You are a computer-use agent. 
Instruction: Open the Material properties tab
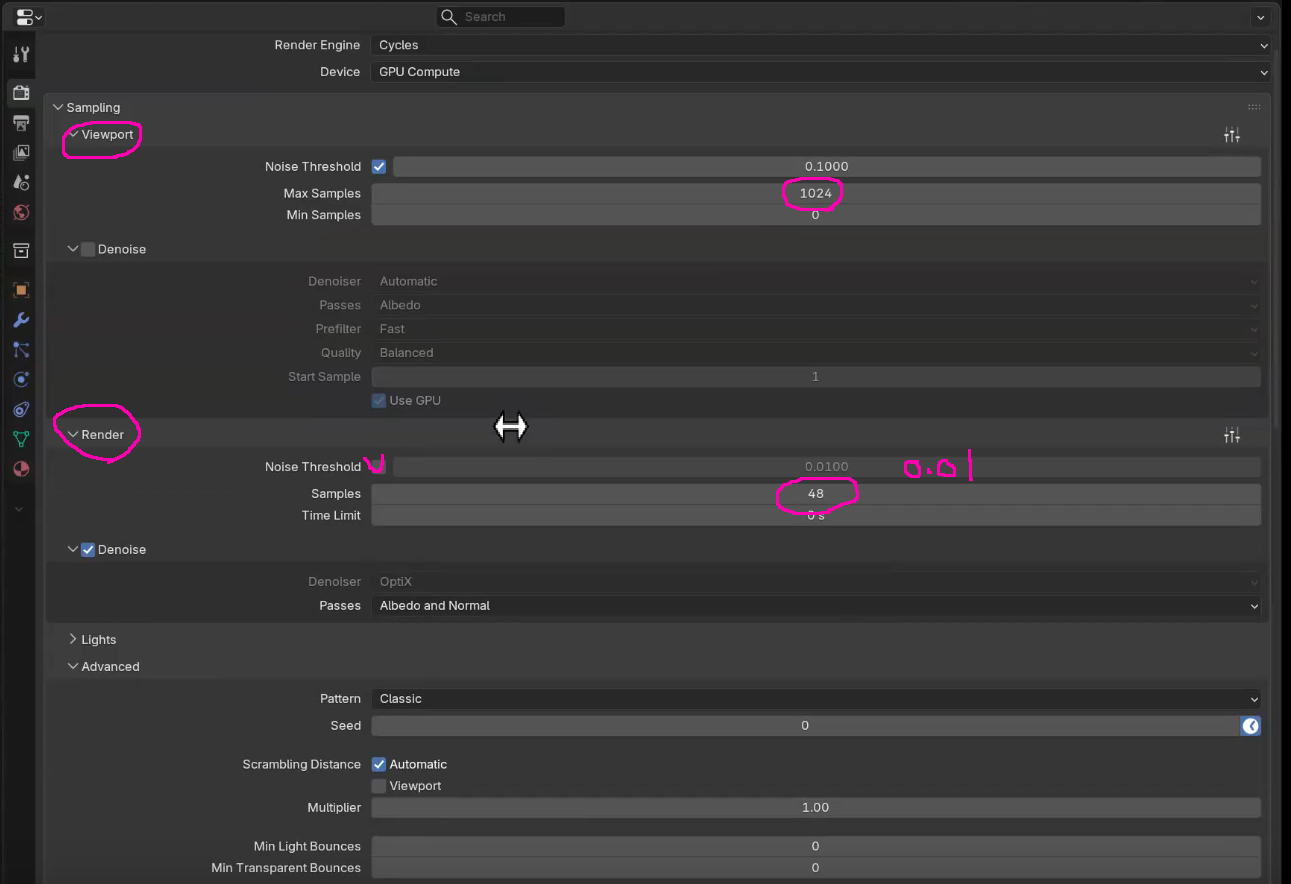(20, 469)
